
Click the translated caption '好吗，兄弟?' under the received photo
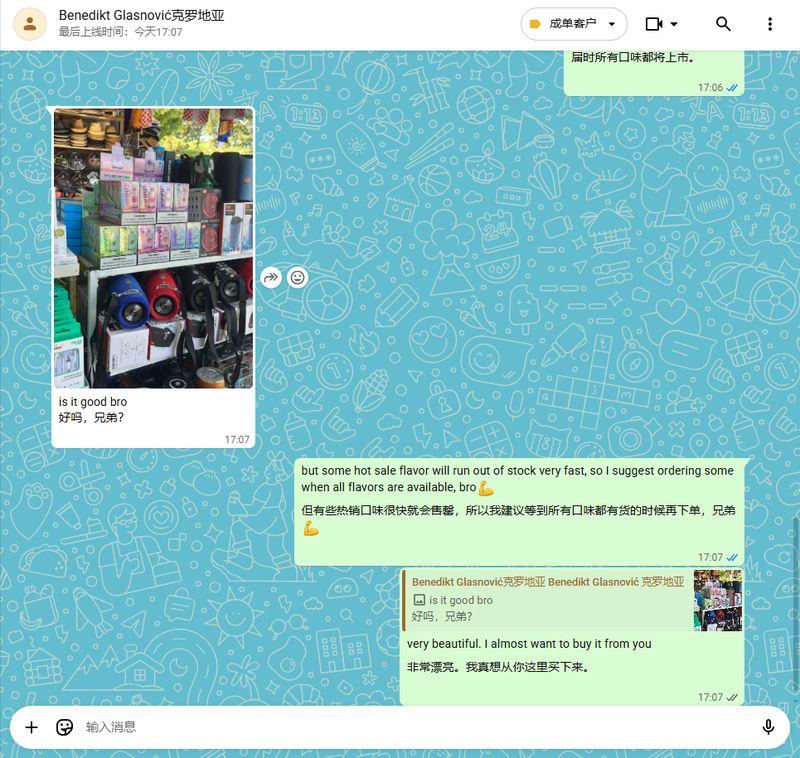pyautogui.click(x=91, y=418)
